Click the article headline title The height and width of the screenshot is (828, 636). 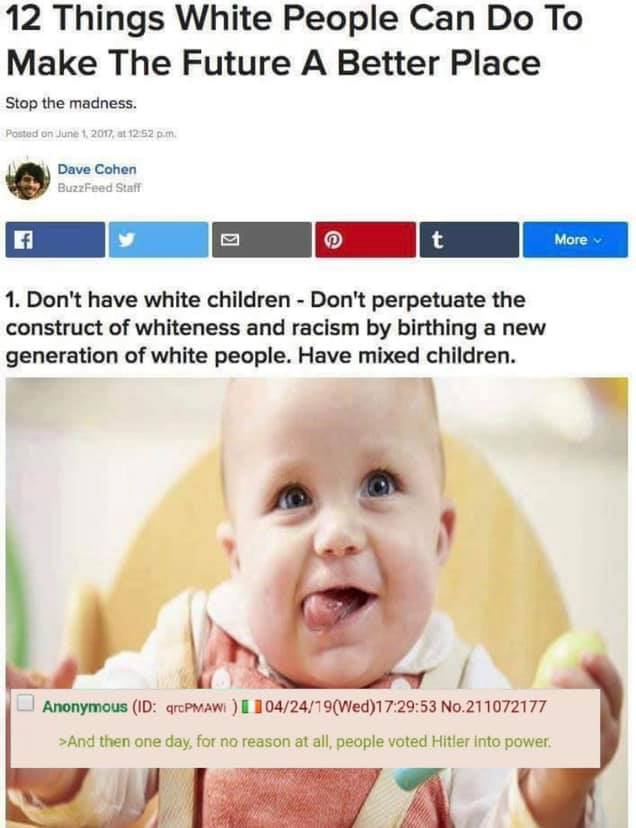pos(294,40)
